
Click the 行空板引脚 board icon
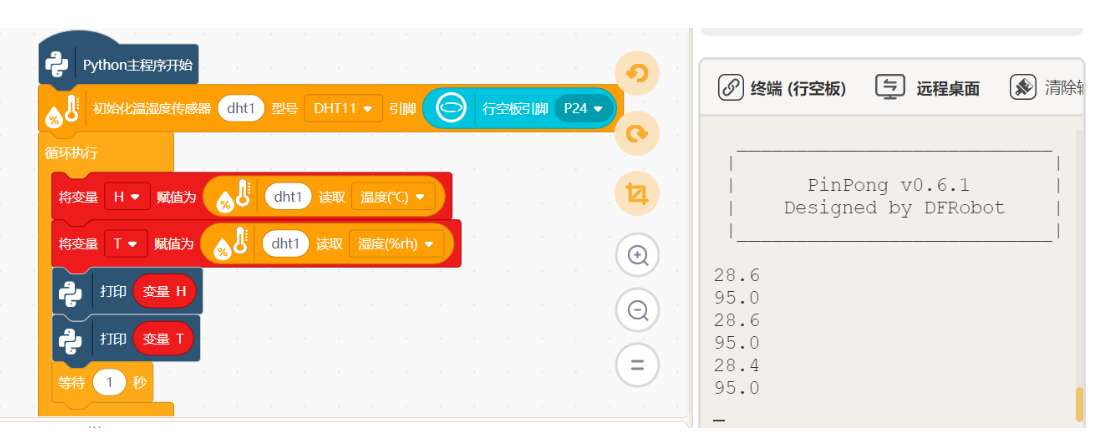[x=451, y=109]
